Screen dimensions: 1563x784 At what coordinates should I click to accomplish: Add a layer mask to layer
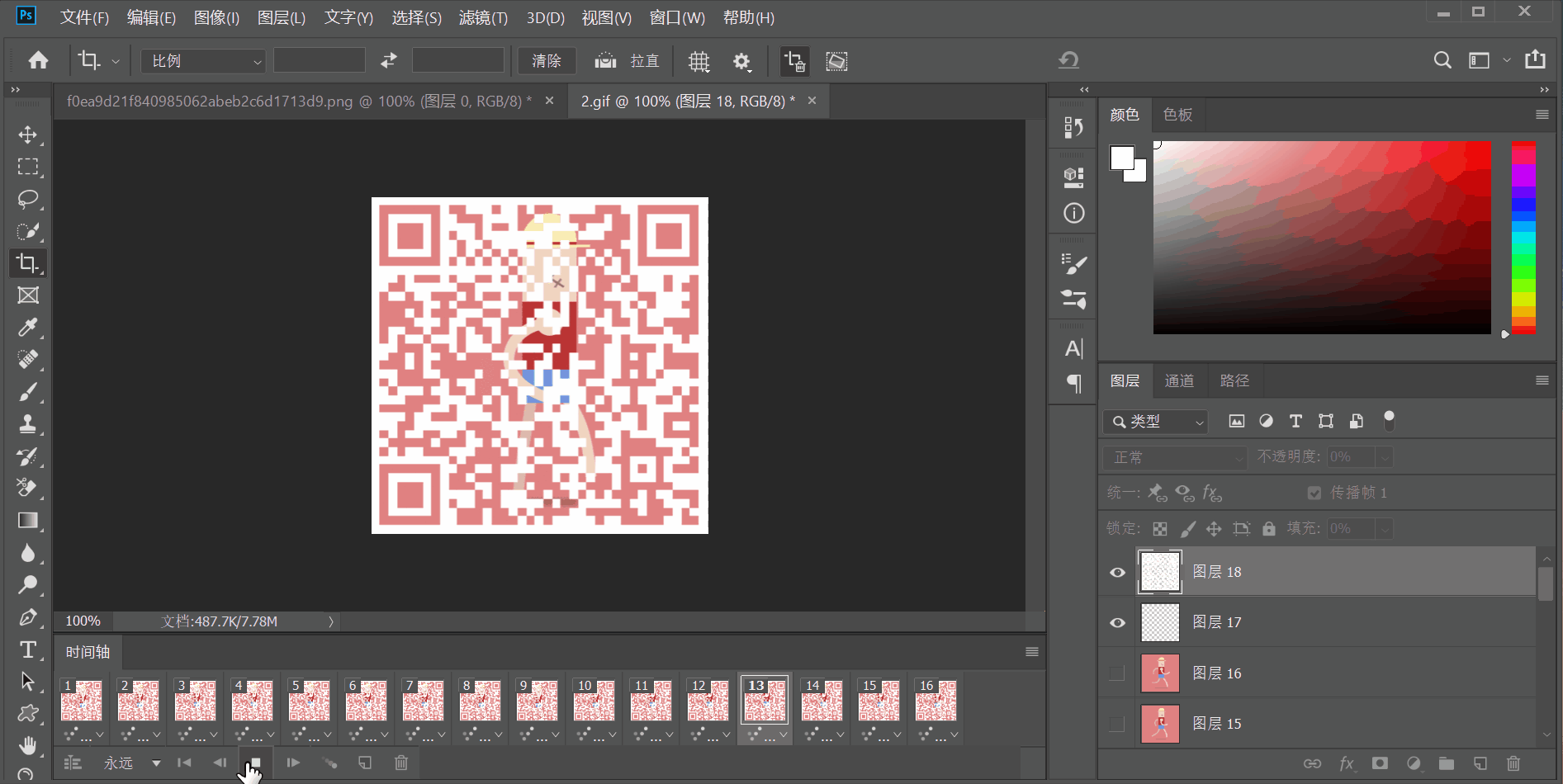pos(1380,763)
